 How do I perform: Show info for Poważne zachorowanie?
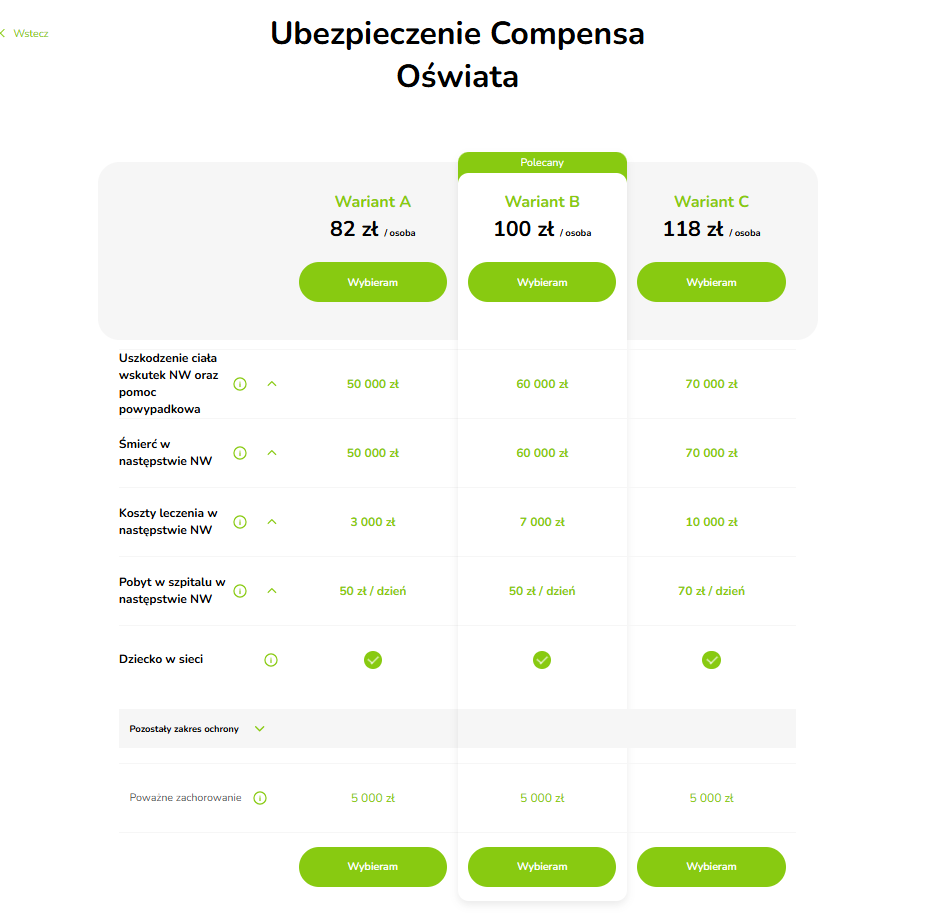coord(260,798)
